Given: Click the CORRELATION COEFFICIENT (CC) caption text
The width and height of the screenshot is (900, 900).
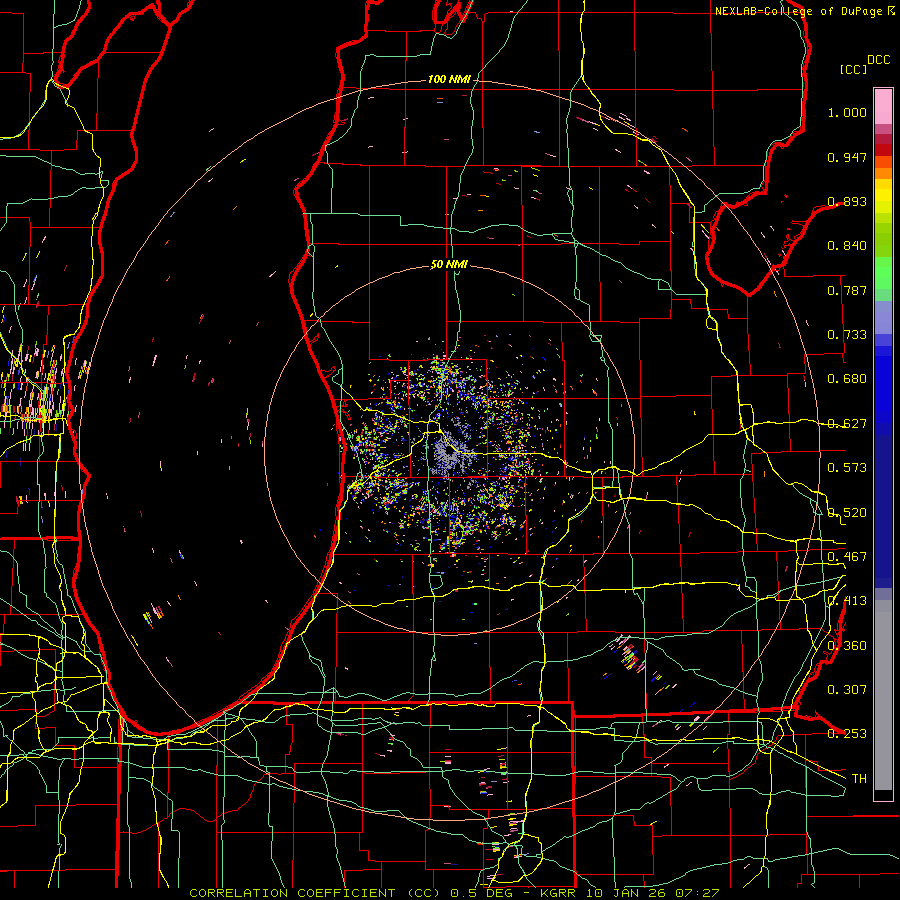Looking at the screenshot, I should pyautogui.click(x=315, y=893).
